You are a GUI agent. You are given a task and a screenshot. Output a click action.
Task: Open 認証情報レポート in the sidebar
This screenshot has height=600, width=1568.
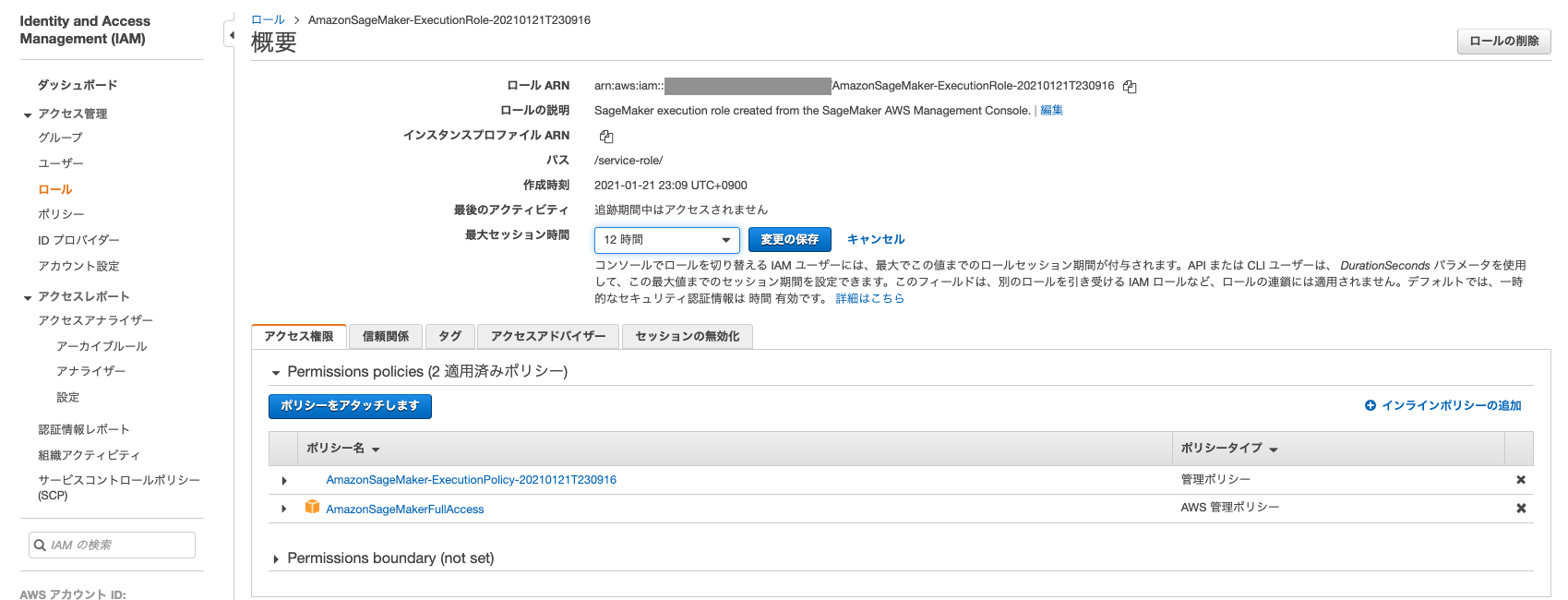coord(84,429)
